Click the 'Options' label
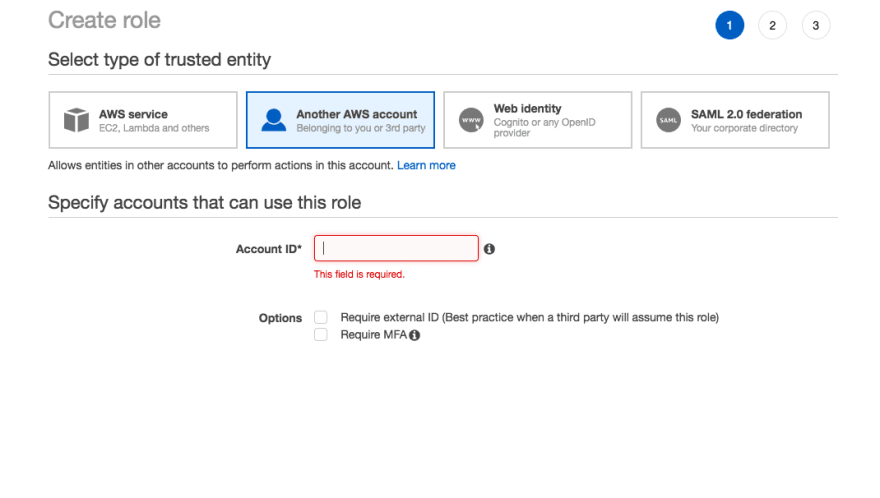Image resolution: width=880 pixels, height=498 pixels. (x=280, y=318)
